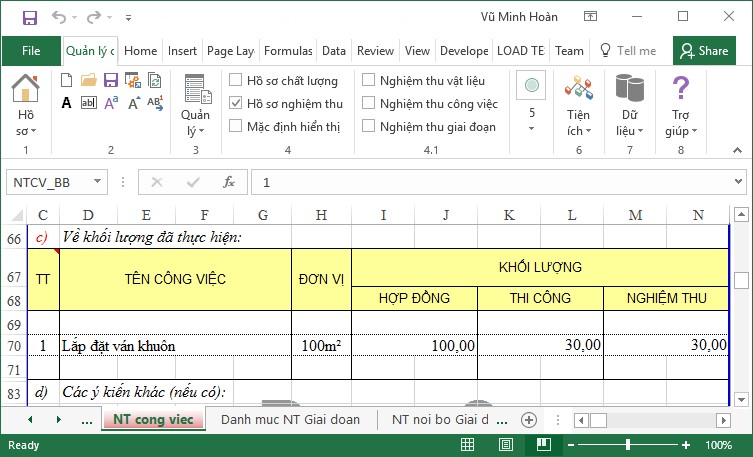Click the open folder icon in the ribbon

coord(88,80)
